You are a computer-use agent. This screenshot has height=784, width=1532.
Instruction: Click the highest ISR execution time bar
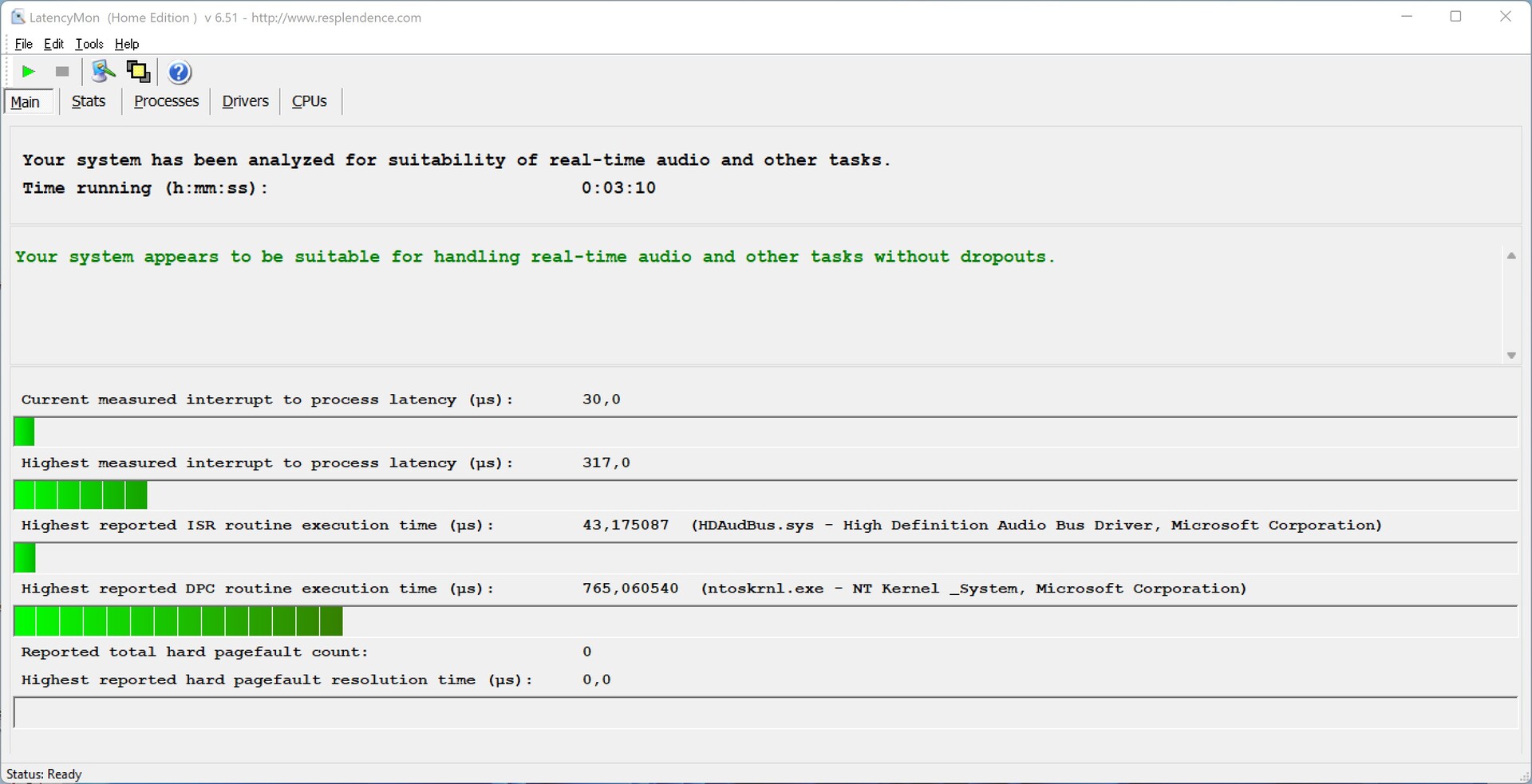pos(765,557)
